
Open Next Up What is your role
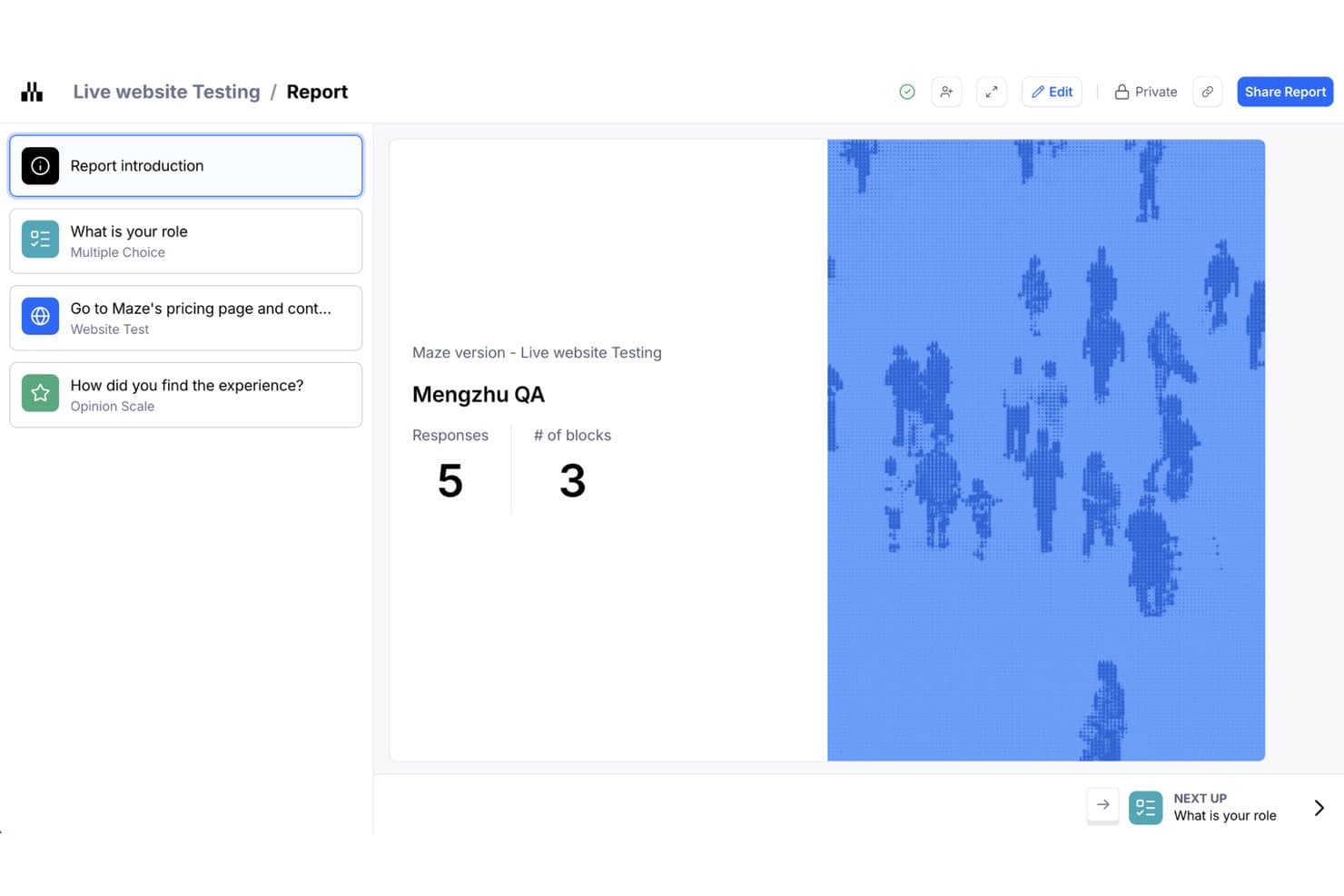(1202, 807)
